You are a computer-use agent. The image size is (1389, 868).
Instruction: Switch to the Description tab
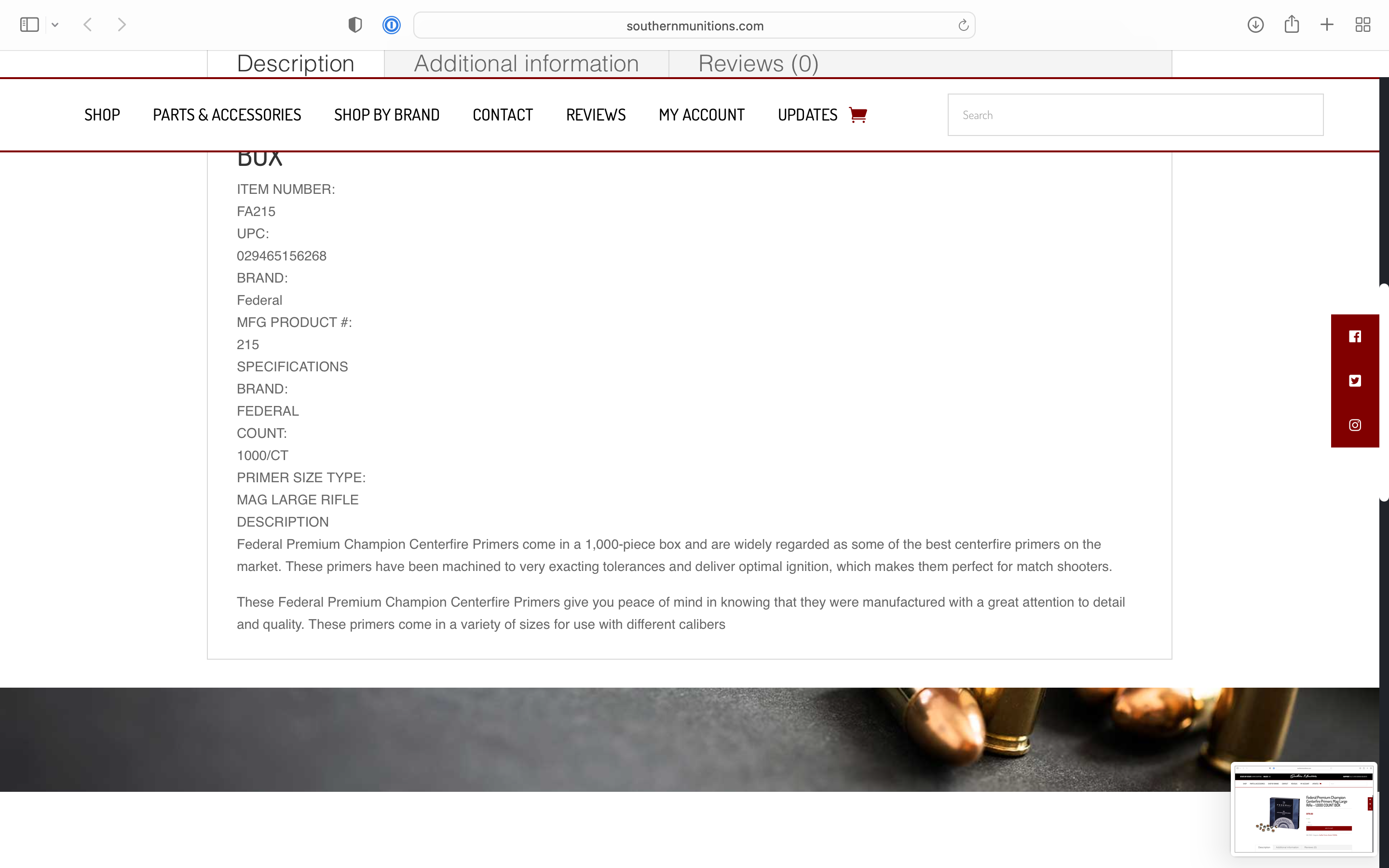pyautogui.click(x=296, y=63)
